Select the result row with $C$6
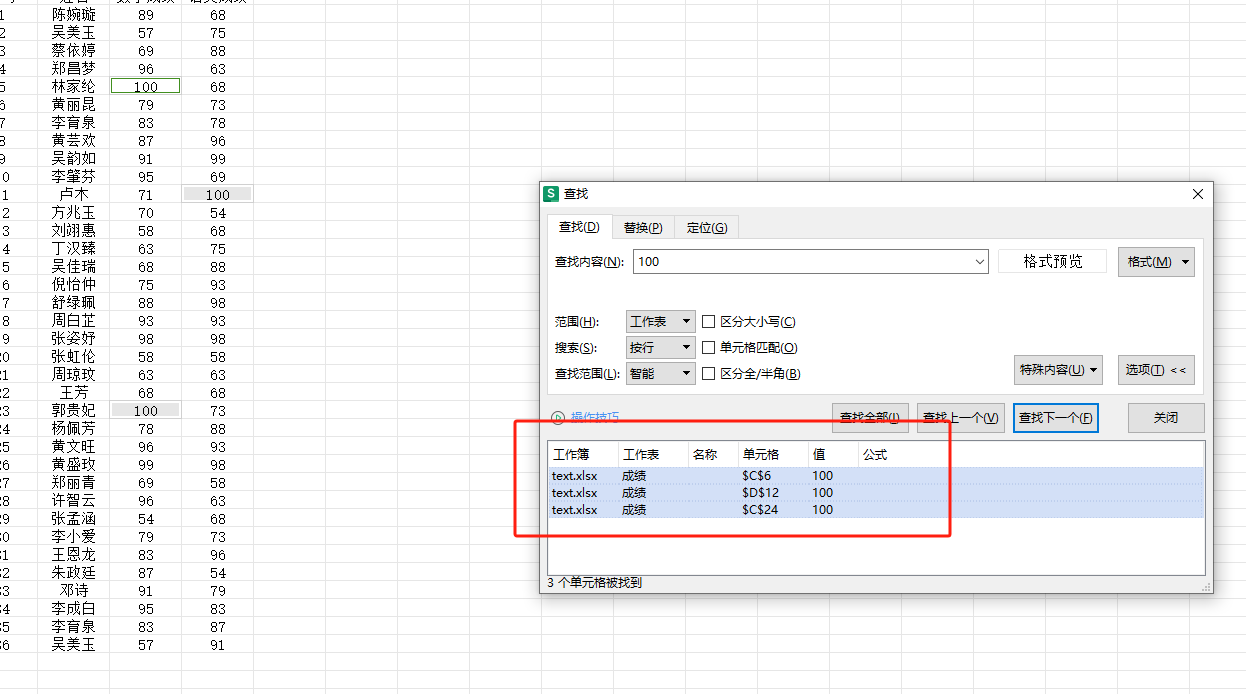 click(876, 476)
